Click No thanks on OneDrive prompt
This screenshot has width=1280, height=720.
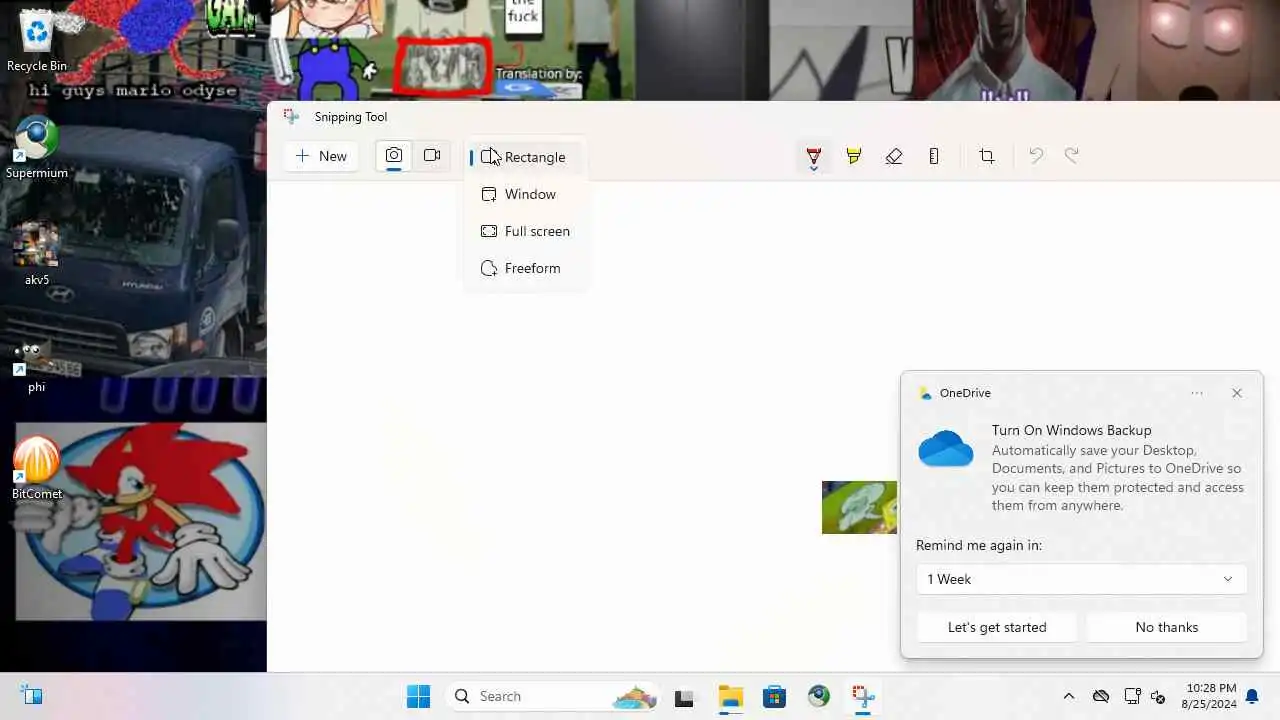point(1167,627)
